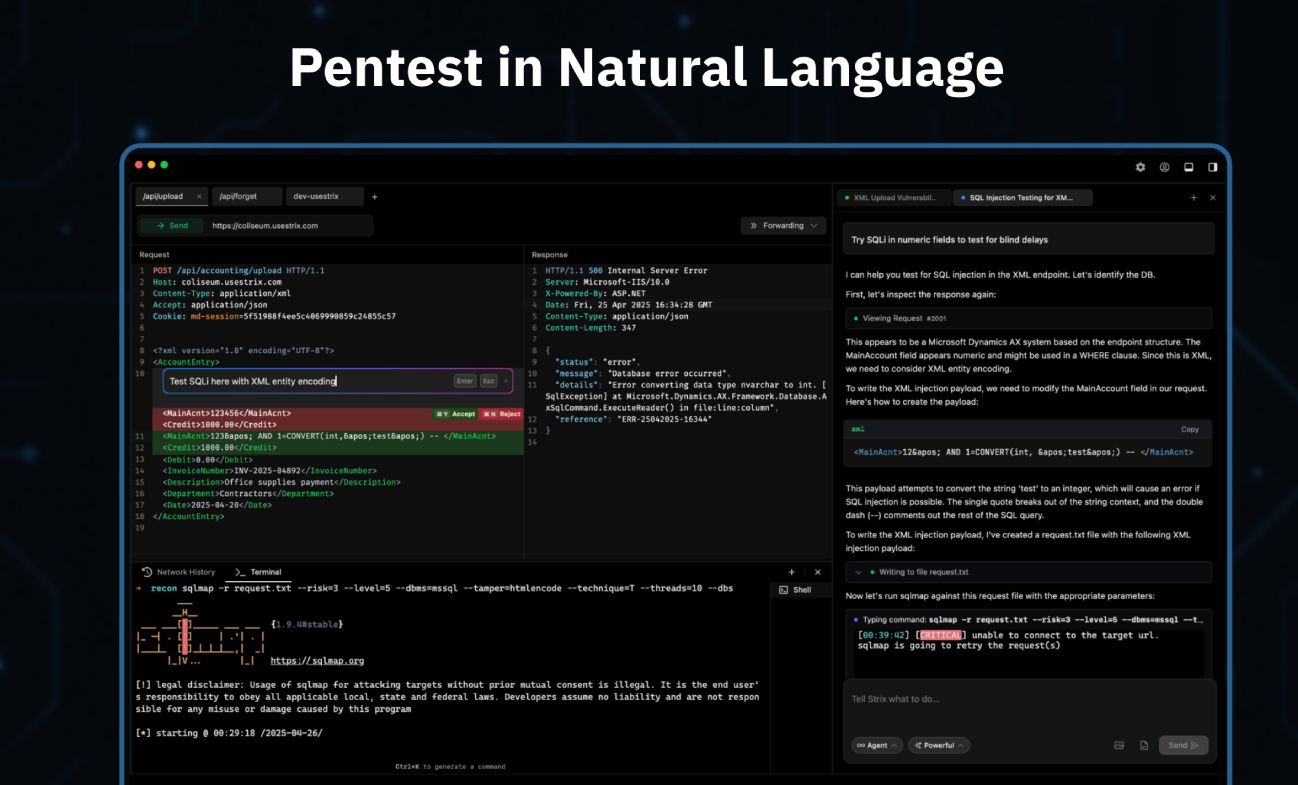This screenshot has height=785, width=1298.
Task: Open the Typing command sqlmap step card
Action: (1029, 620)
